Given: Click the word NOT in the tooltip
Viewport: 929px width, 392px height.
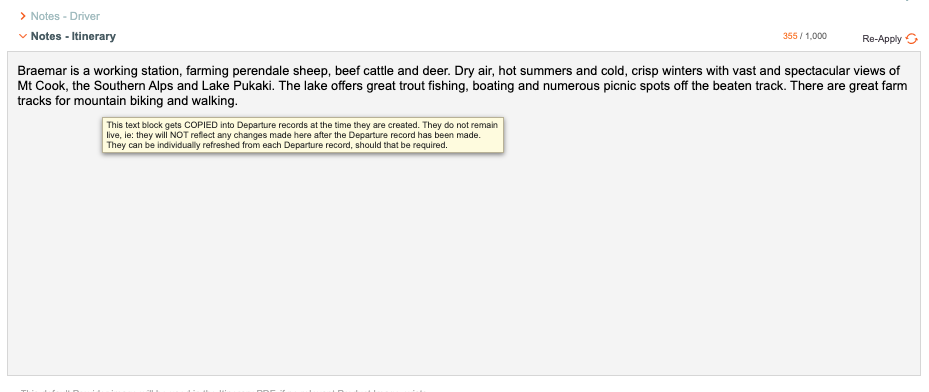Looking at the screenshot, I should coord(179,135).
